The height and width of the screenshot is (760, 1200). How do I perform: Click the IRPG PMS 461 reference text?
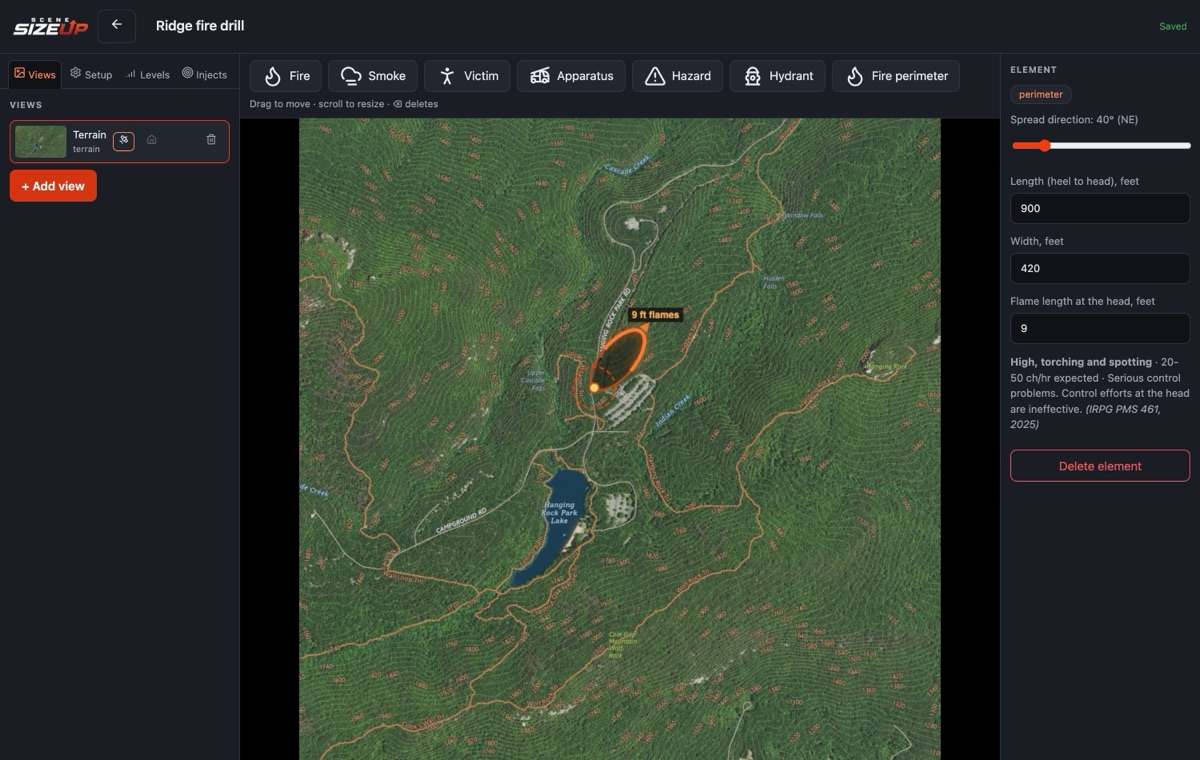[x=1085, y=417]
